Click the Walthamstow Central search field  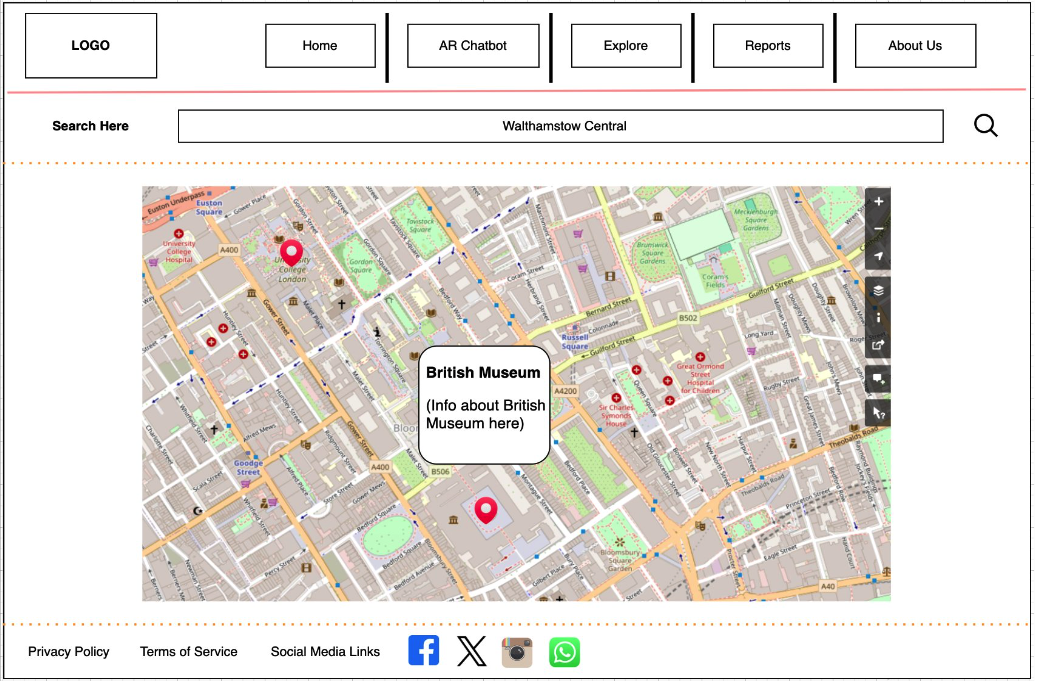click(x=560, y=126)
